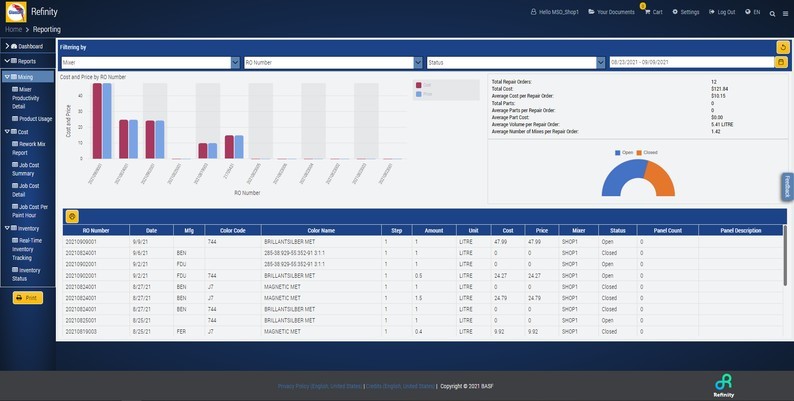Click the Print button
The width and height of the screenshot is (794, 401).
[28, 298]
